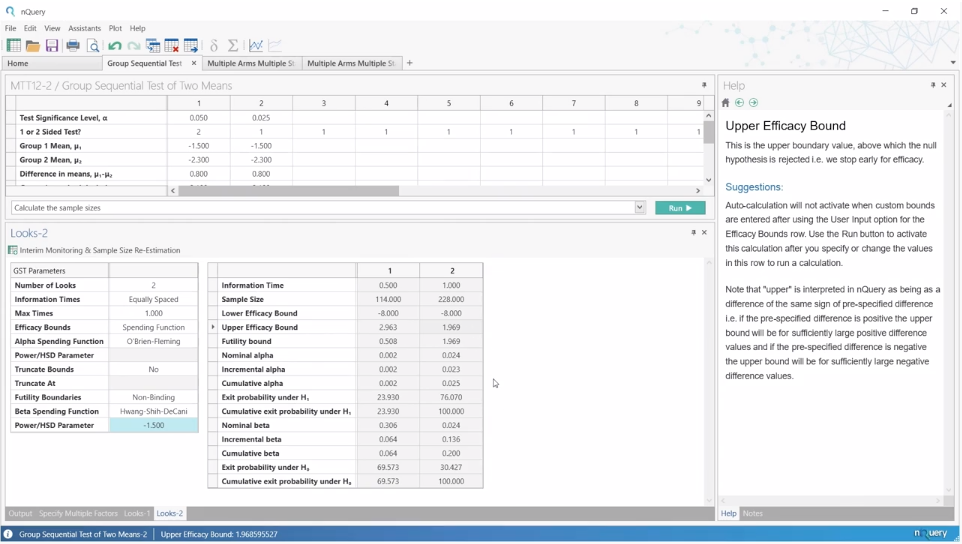Undo the last action with green arrow
This screenshot has width=962, height=544.
[x=115, y=46]
